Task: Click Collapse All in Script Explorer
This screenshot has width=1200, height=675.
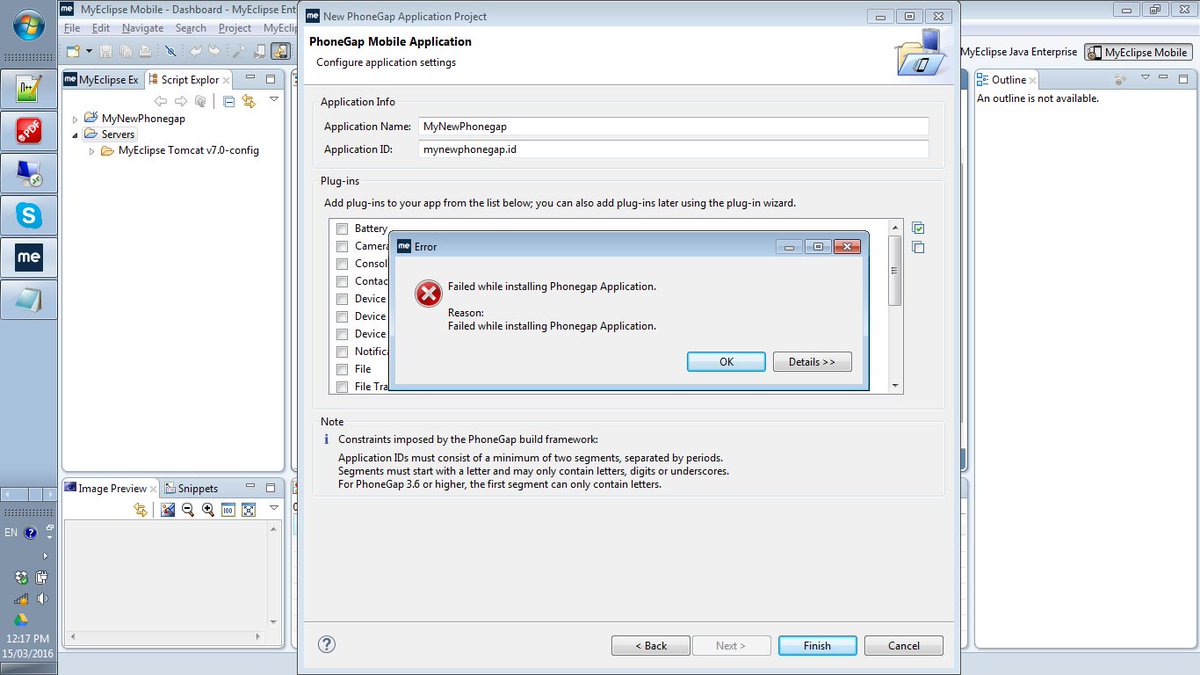Action: click(229, 101)
